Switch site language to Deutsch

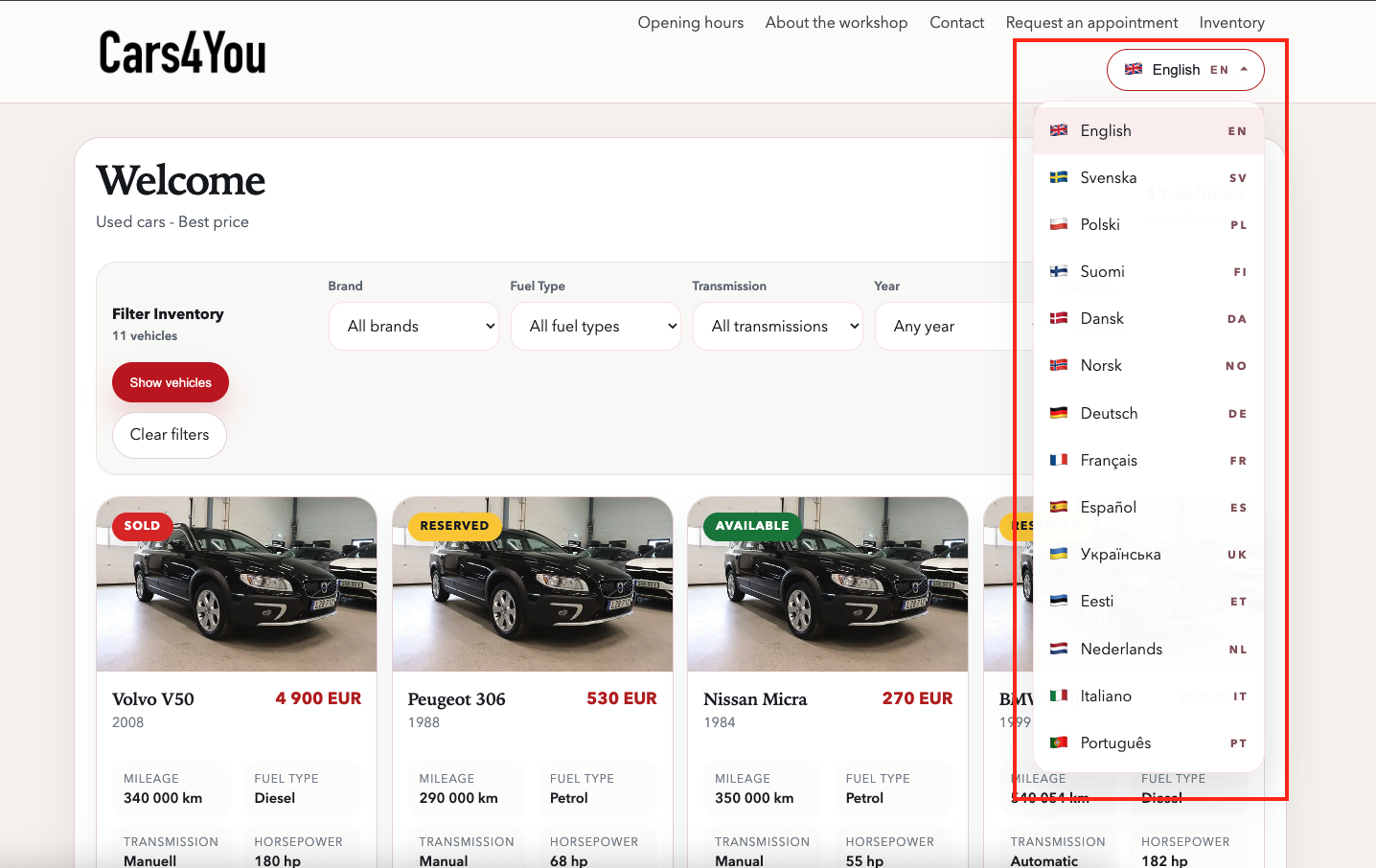tap(1149, 413)
